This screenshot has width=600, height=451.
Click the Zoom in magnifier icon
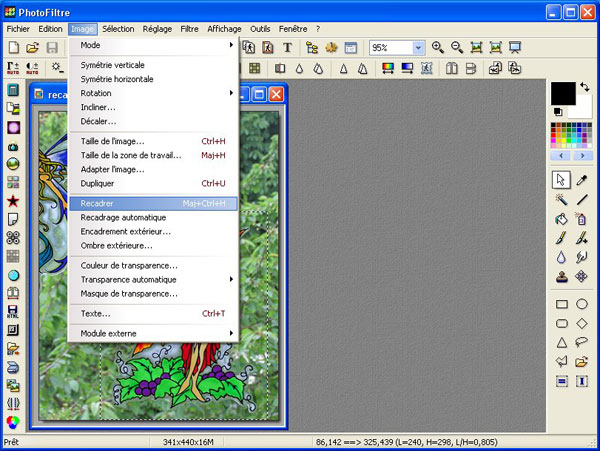click(x=437, y=47)
